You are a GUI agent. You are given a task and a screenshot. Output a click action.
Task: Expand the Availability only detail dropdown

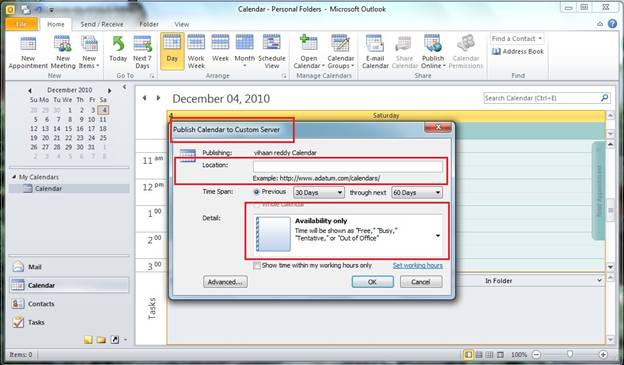[x=438, y=236]
